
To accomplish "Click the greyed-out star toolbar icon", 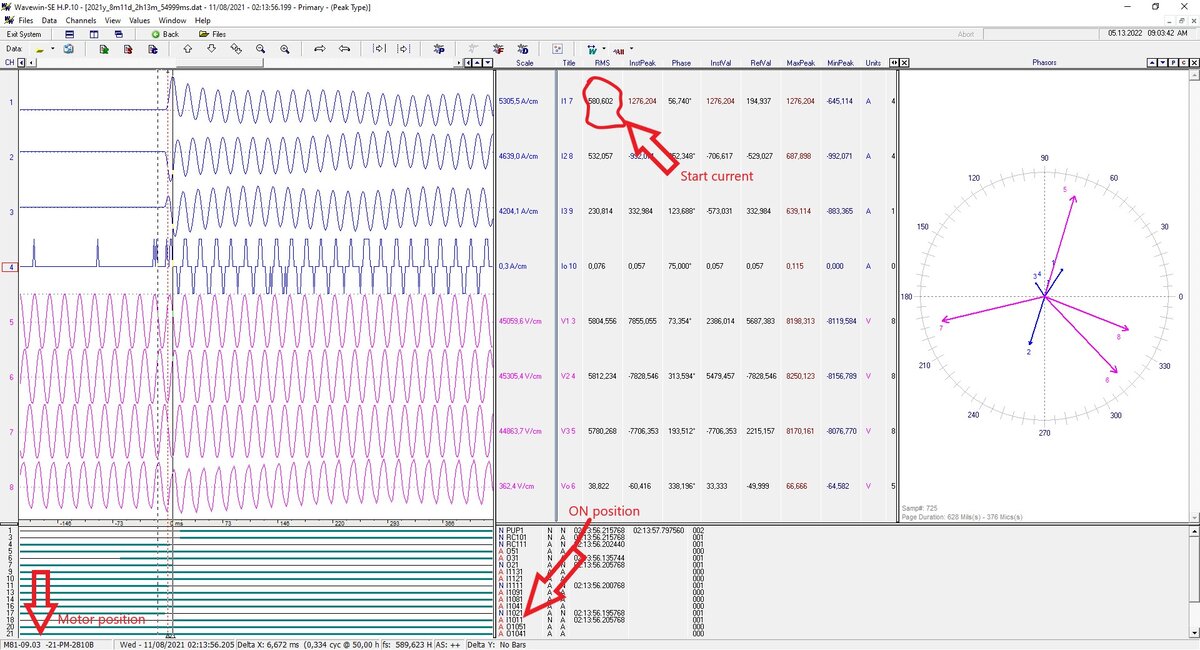I will coord(471,48).
